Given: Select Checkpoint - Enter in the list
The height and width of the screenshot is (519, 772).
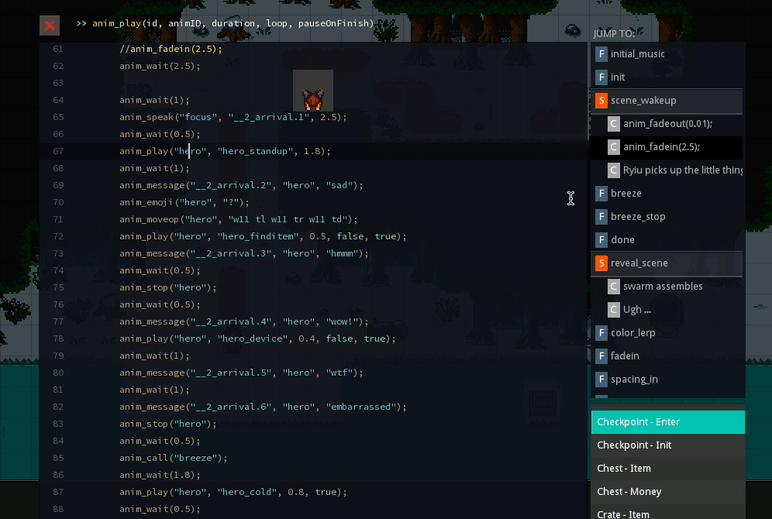Looking at the screenshot, I should pyautogui.click(x=667, y=422).
